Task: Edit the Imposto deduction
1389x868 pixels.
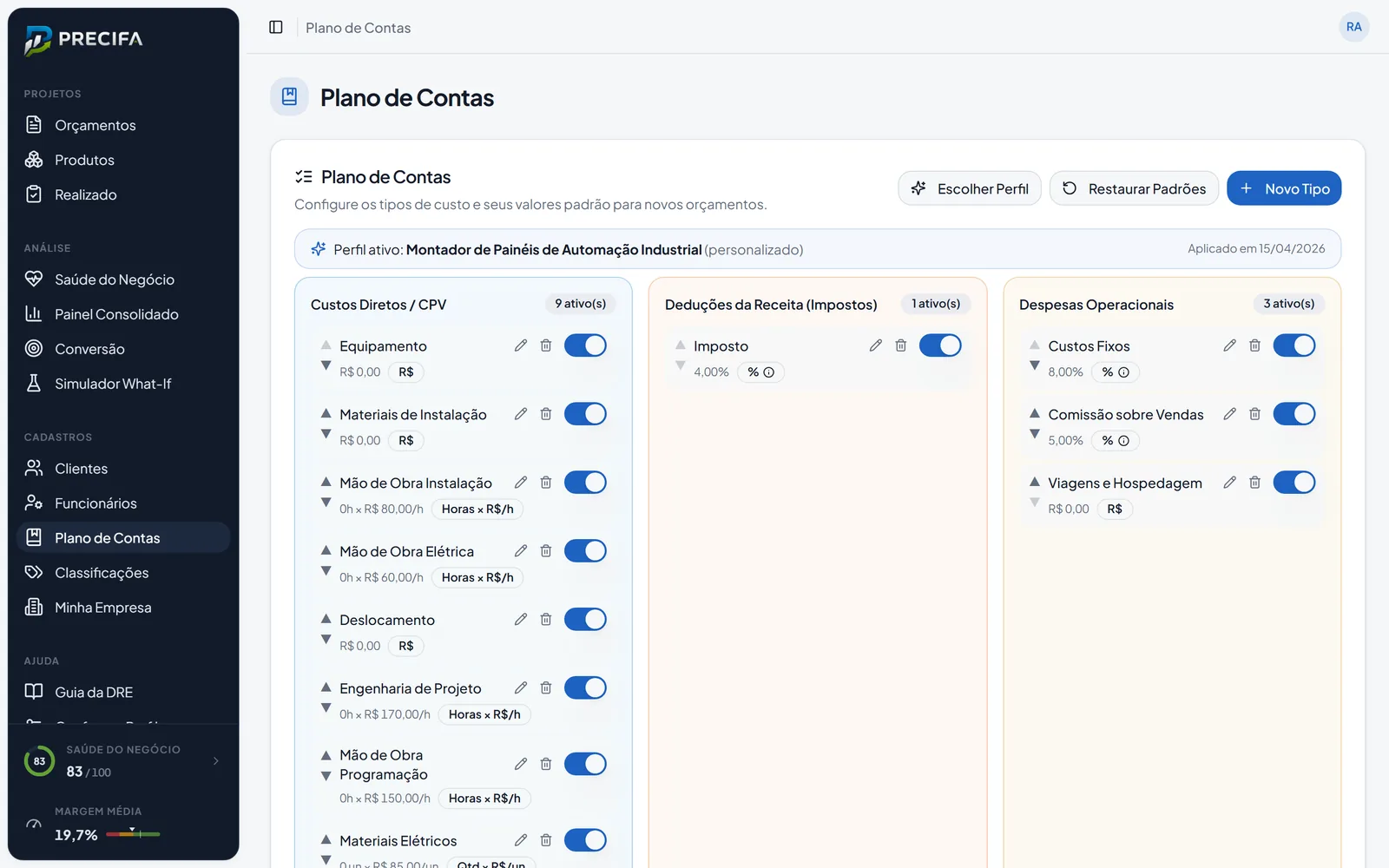Action: [x=875, y=345]
